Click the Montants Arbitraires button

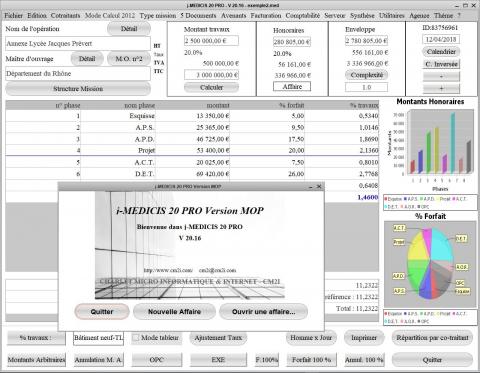36,360
